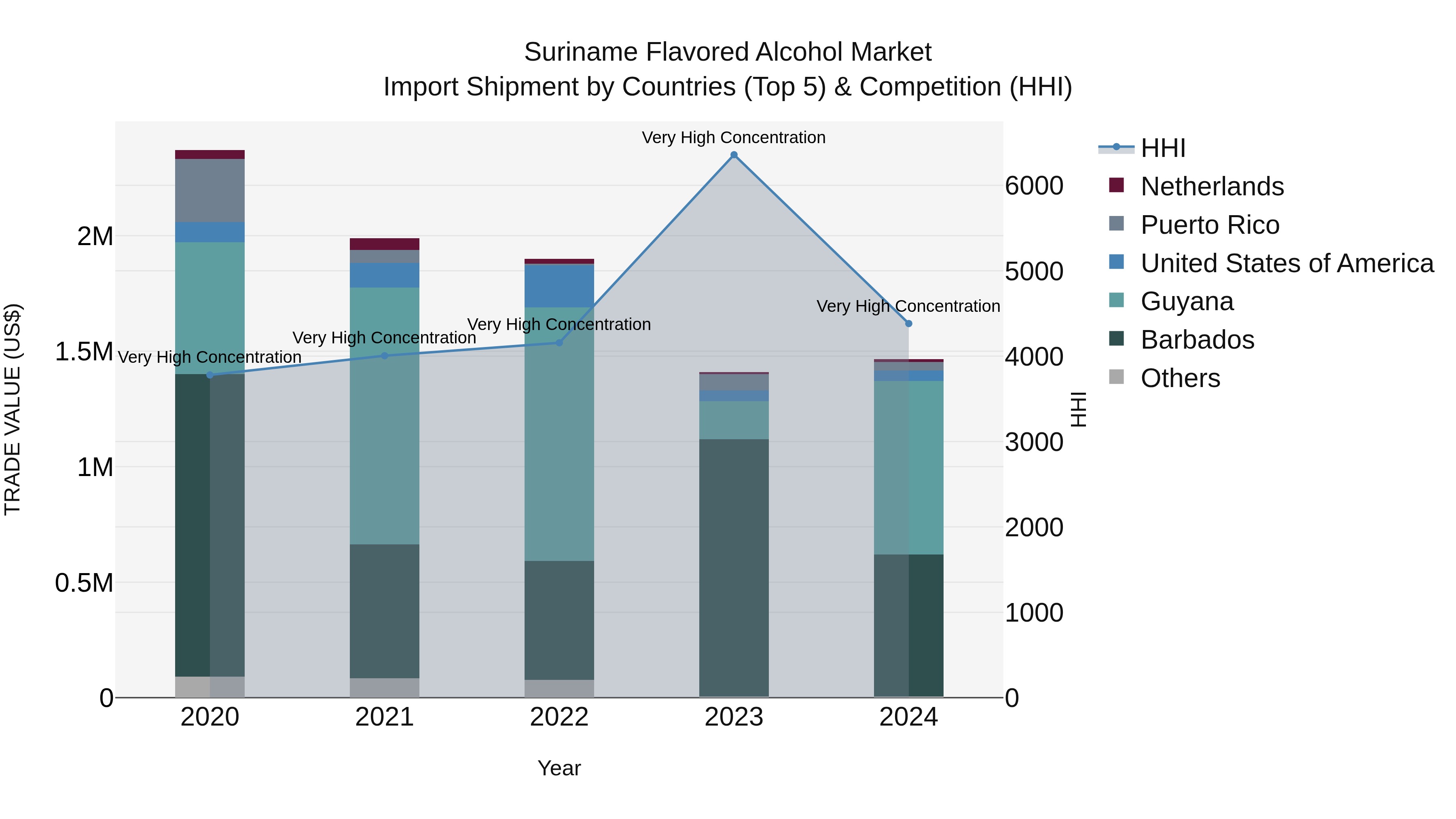
Task: Click the Others gray legend swatch
Action: pos(1116,377)
